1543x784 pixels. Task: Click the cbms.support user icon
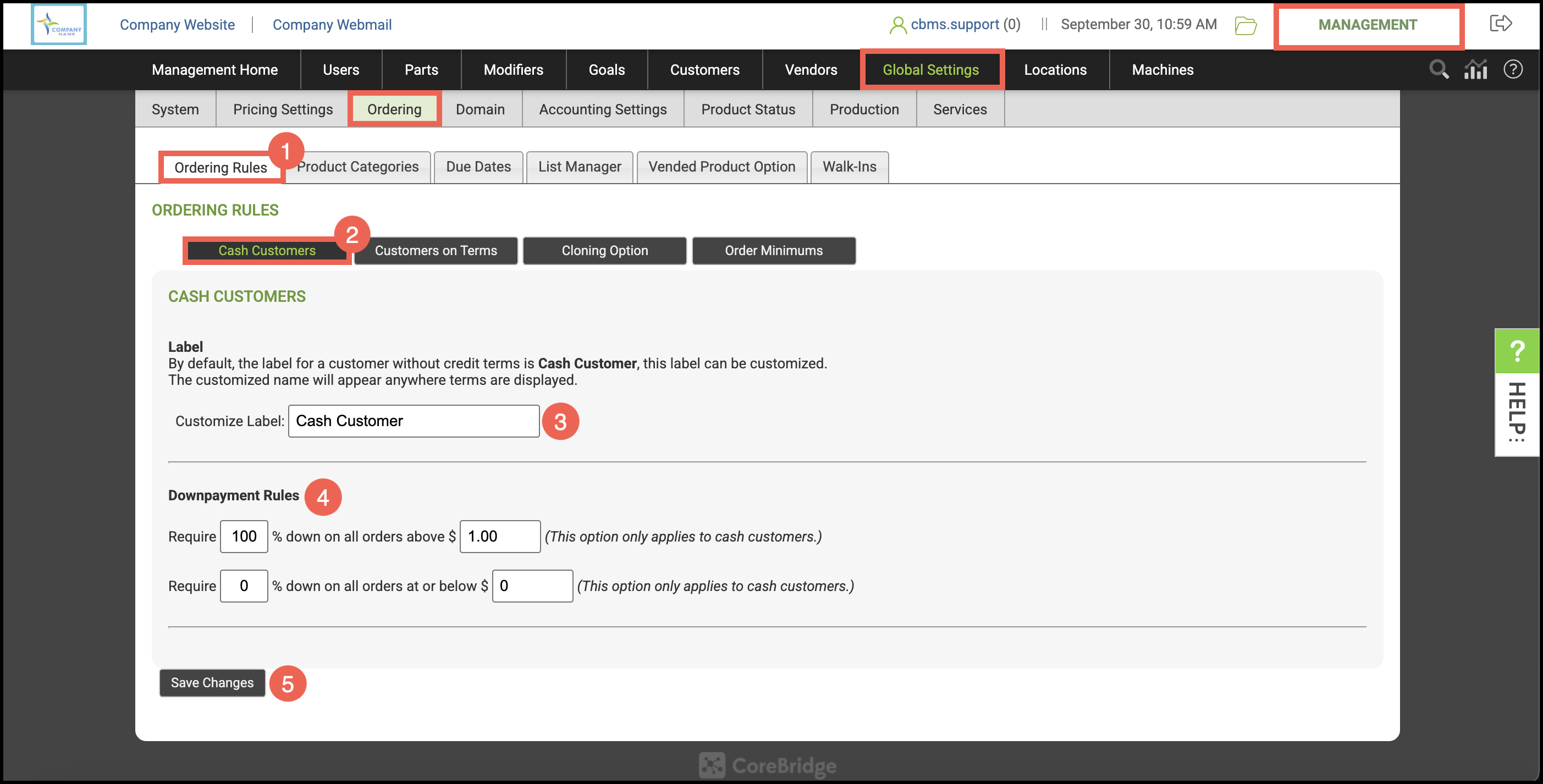[897, 25]
